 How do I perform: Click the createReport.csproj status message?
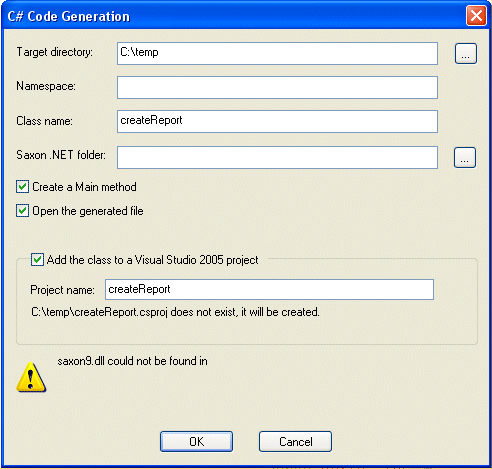coord(175,312)
